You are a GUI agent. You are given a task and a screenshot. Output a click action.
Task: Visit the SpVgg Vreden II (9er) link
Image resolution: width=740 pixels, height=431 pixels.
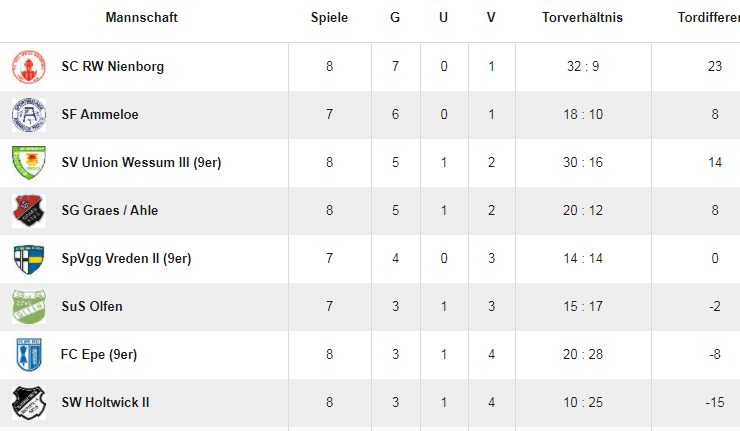click(x=126, y=259)
